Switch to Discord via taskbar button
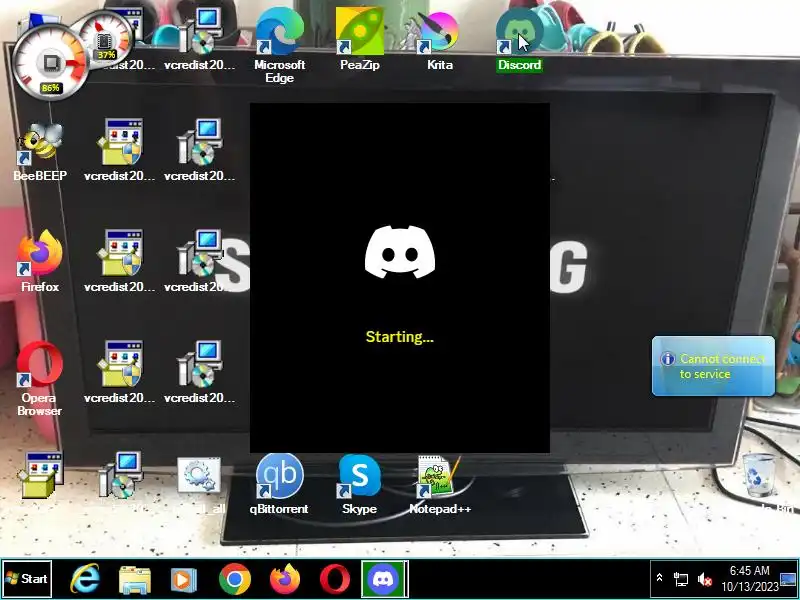 (x=384, y=579)
